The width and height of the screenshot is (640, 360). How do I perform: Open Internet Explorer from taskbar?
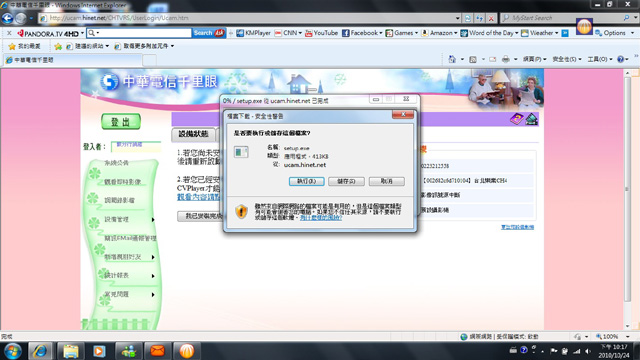40,351
